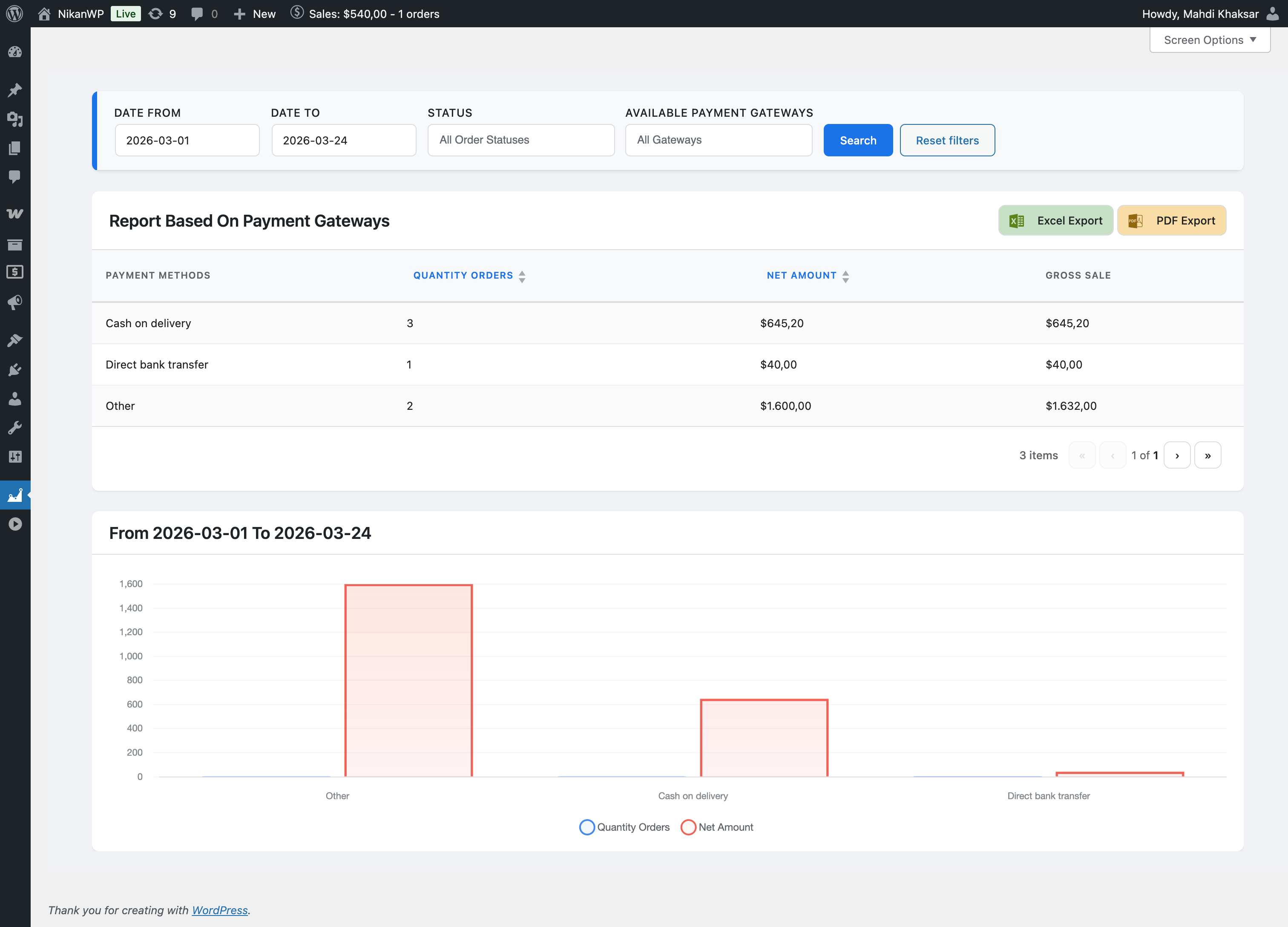The image size is (1288, 927).
Task: Click the Excel Export button
Action: 1055,220
